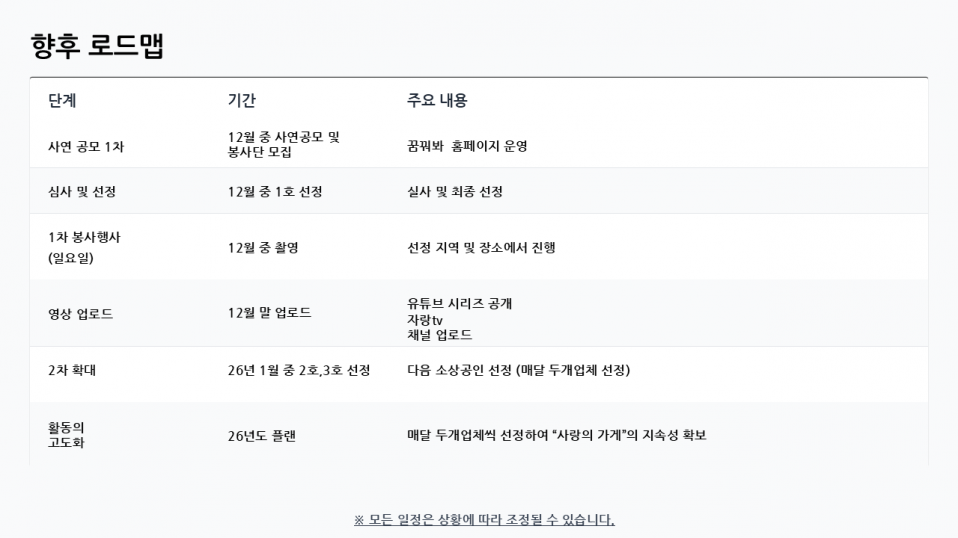Click the '기간' column header
The image size is (958, 538).
[241, 100]
